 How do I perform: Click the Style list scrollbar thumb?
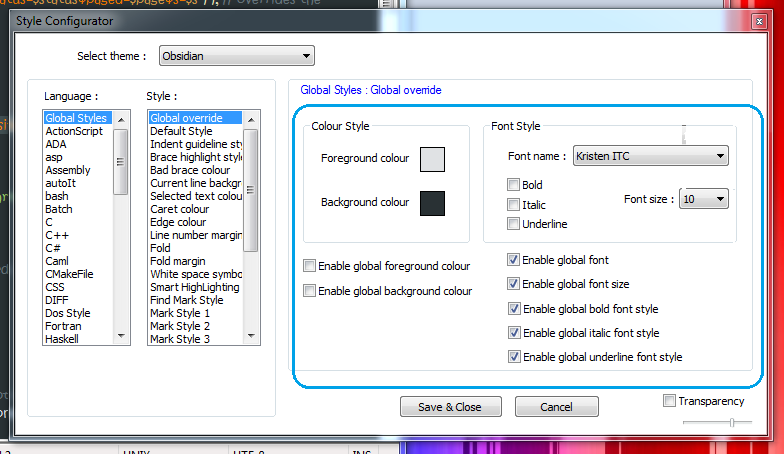251,190
